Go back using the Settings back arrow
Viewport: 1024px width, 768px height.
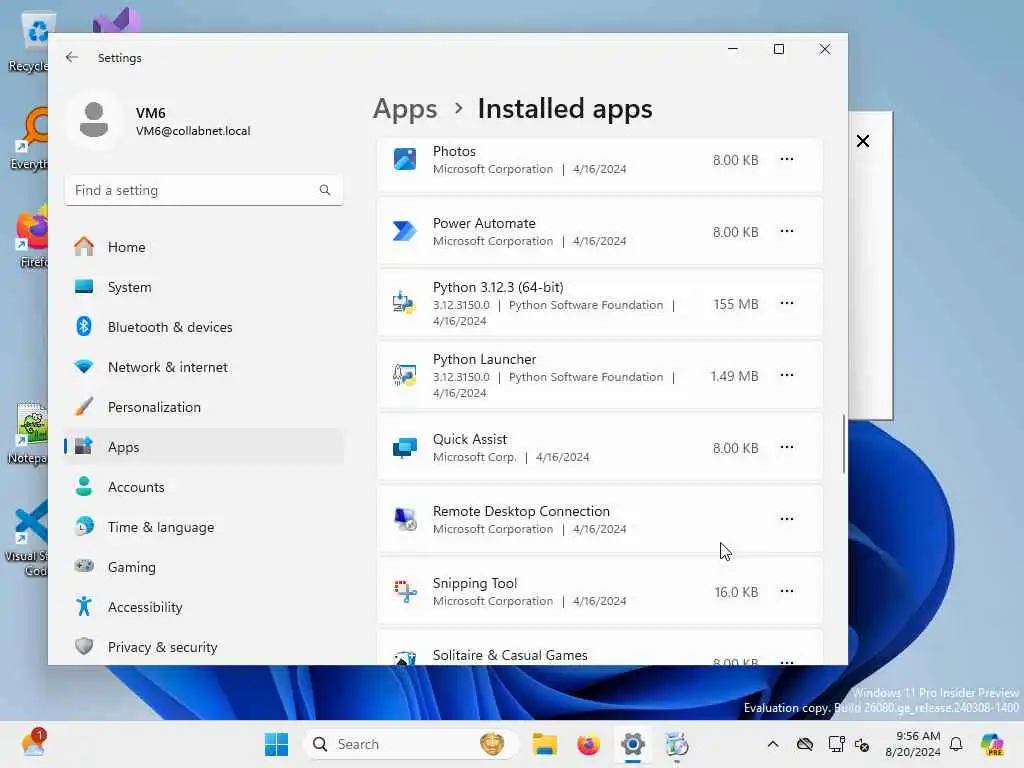[x=72, y=57]
